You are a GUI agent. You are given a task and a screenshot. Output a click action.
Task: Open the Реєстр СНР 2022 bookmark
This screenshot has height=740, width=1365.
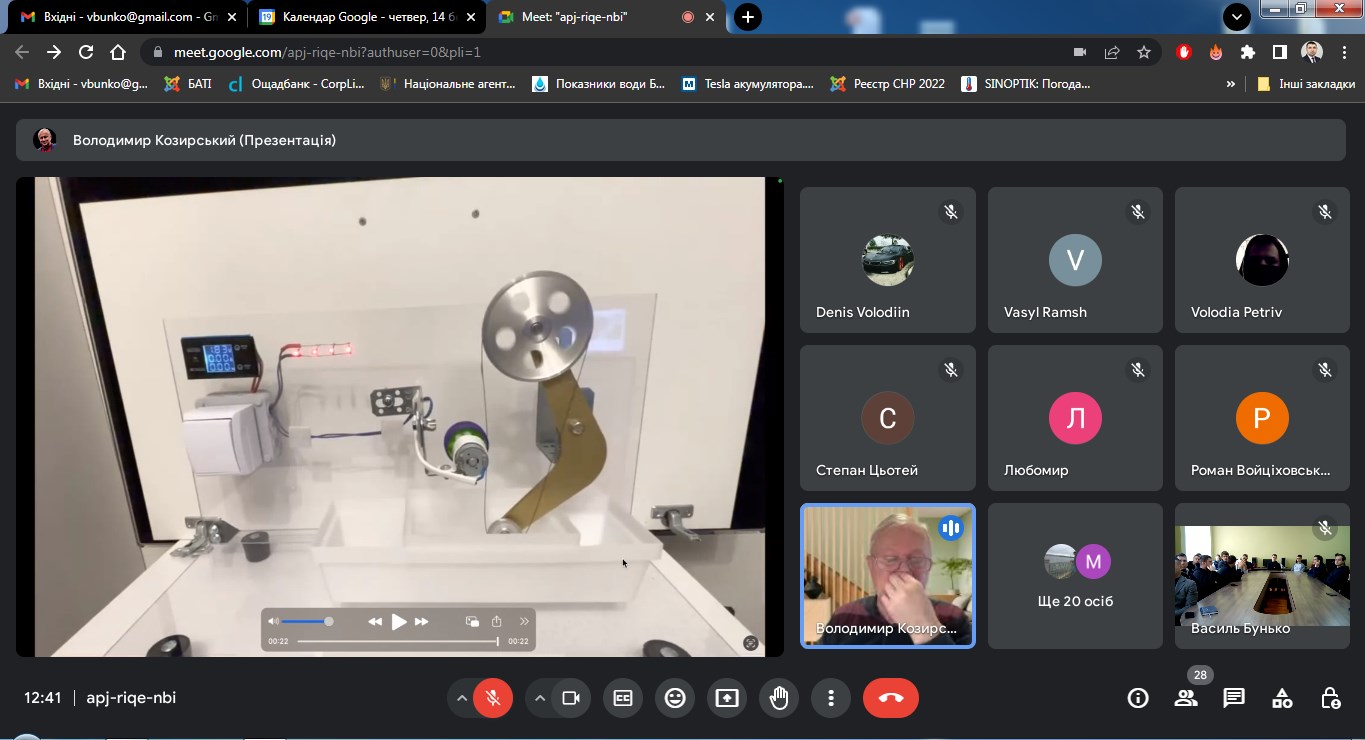(887, 84)
